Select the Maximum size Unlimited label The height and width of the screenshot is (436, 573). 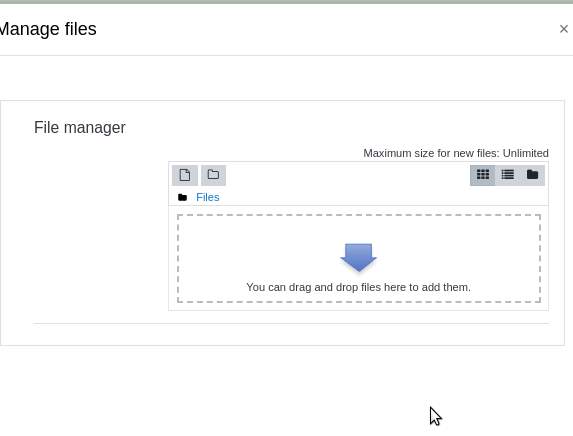click(x=456, y=153)
